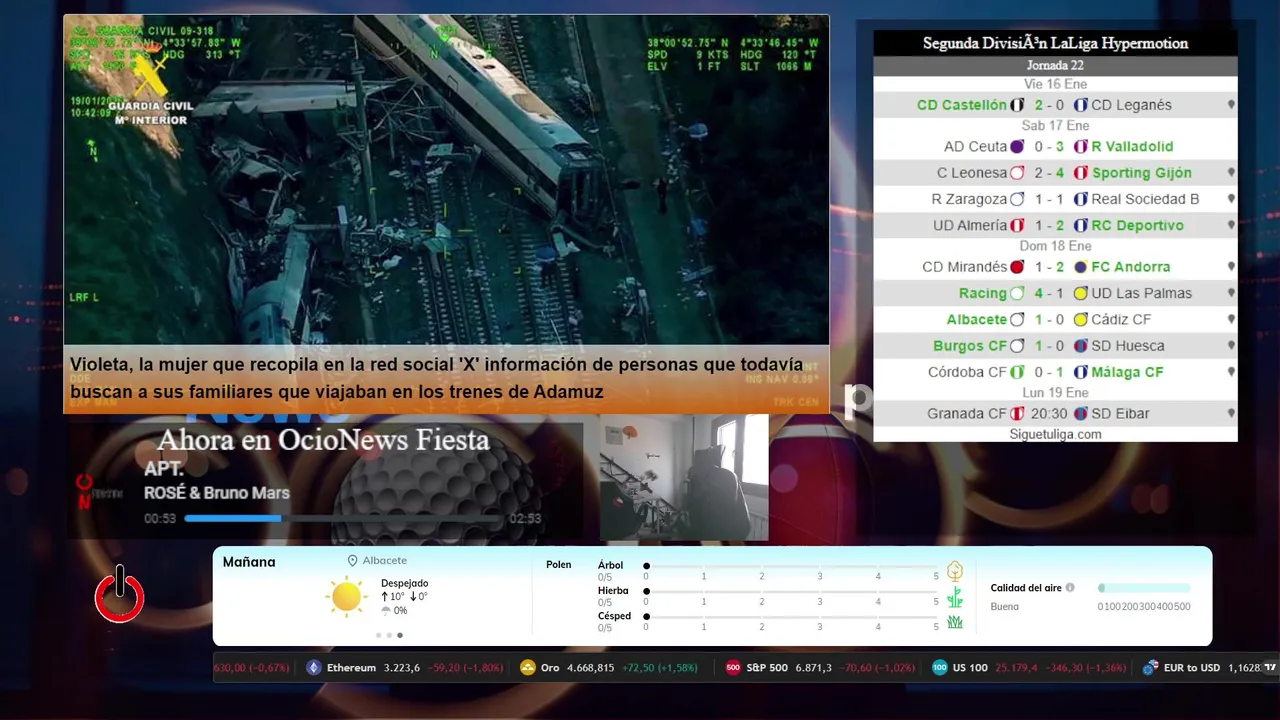Click the Césped lawn icon
1280x720 pixels.
click(x=955, y=622)
